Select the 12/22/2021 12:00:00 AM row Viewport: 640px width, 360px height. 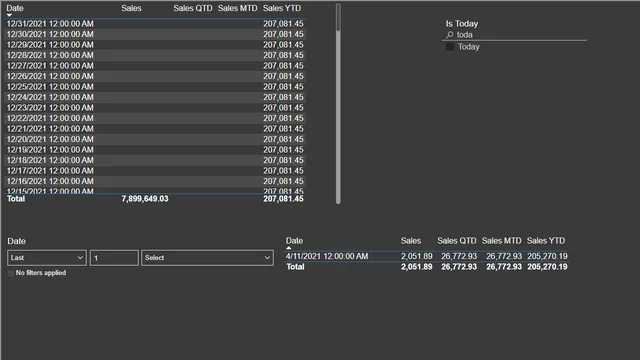click(x=155, y=118)
